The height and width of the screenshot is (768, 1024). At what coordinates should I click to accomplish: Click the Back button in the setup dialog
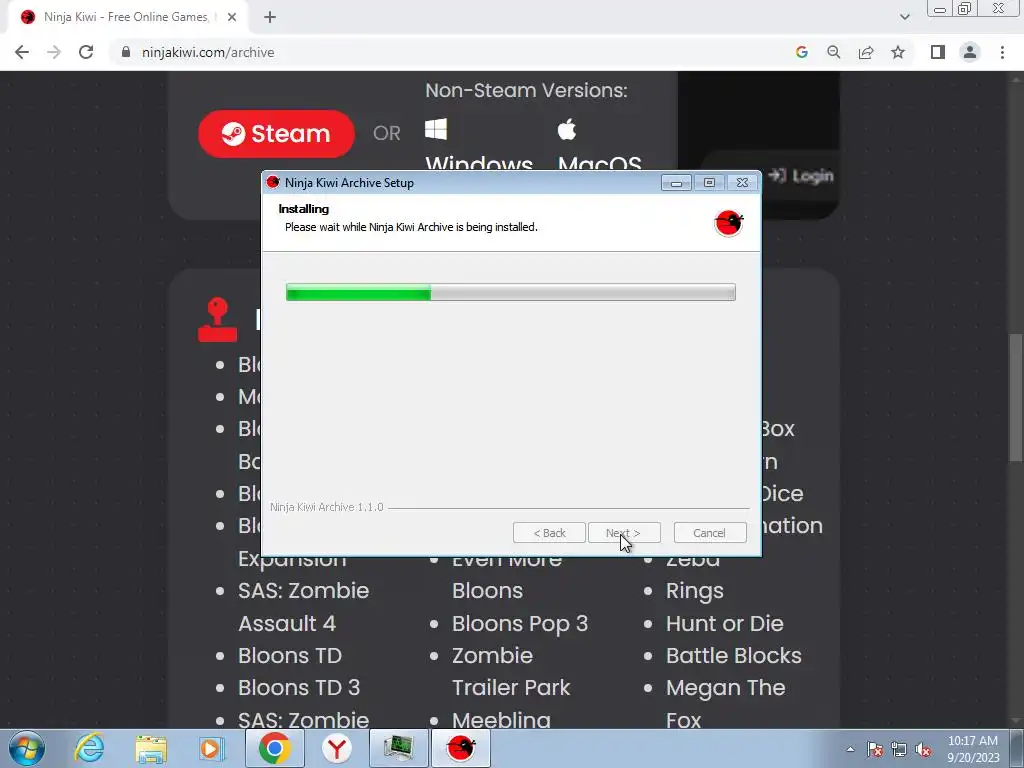click(x=549, y=533)
